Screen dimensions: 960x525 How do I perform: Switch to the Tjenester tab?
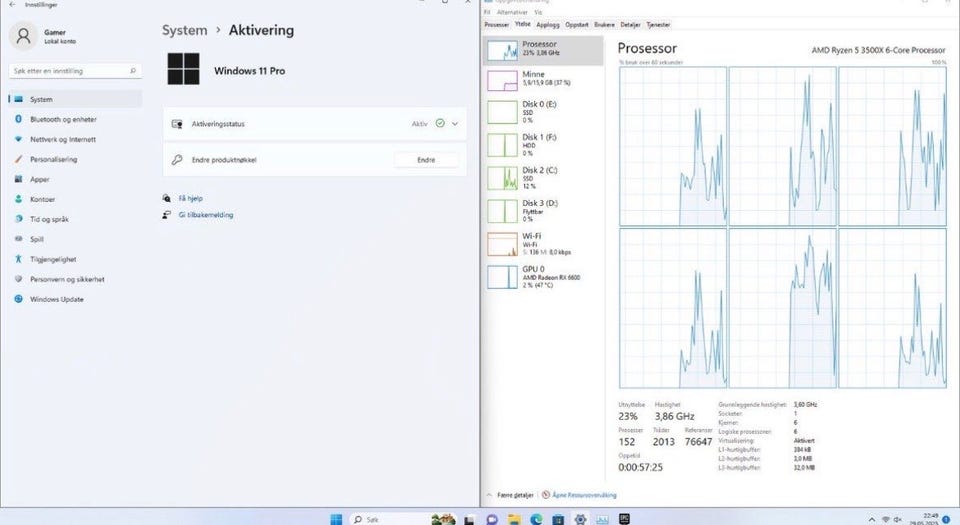658,25
